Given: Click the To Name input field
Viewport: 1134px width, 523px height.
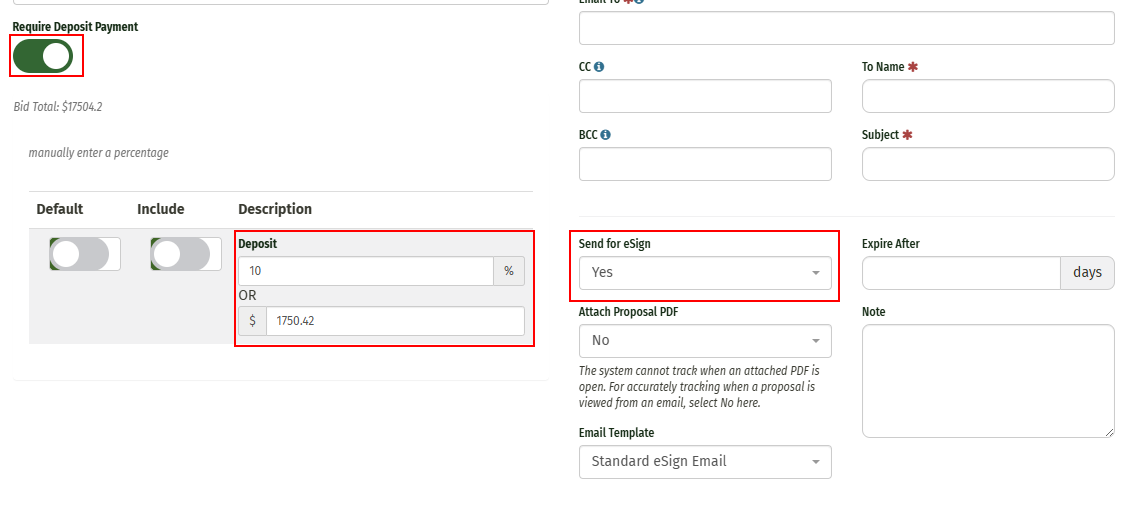Looking at the screenshot, I should [x=987, y=96].
